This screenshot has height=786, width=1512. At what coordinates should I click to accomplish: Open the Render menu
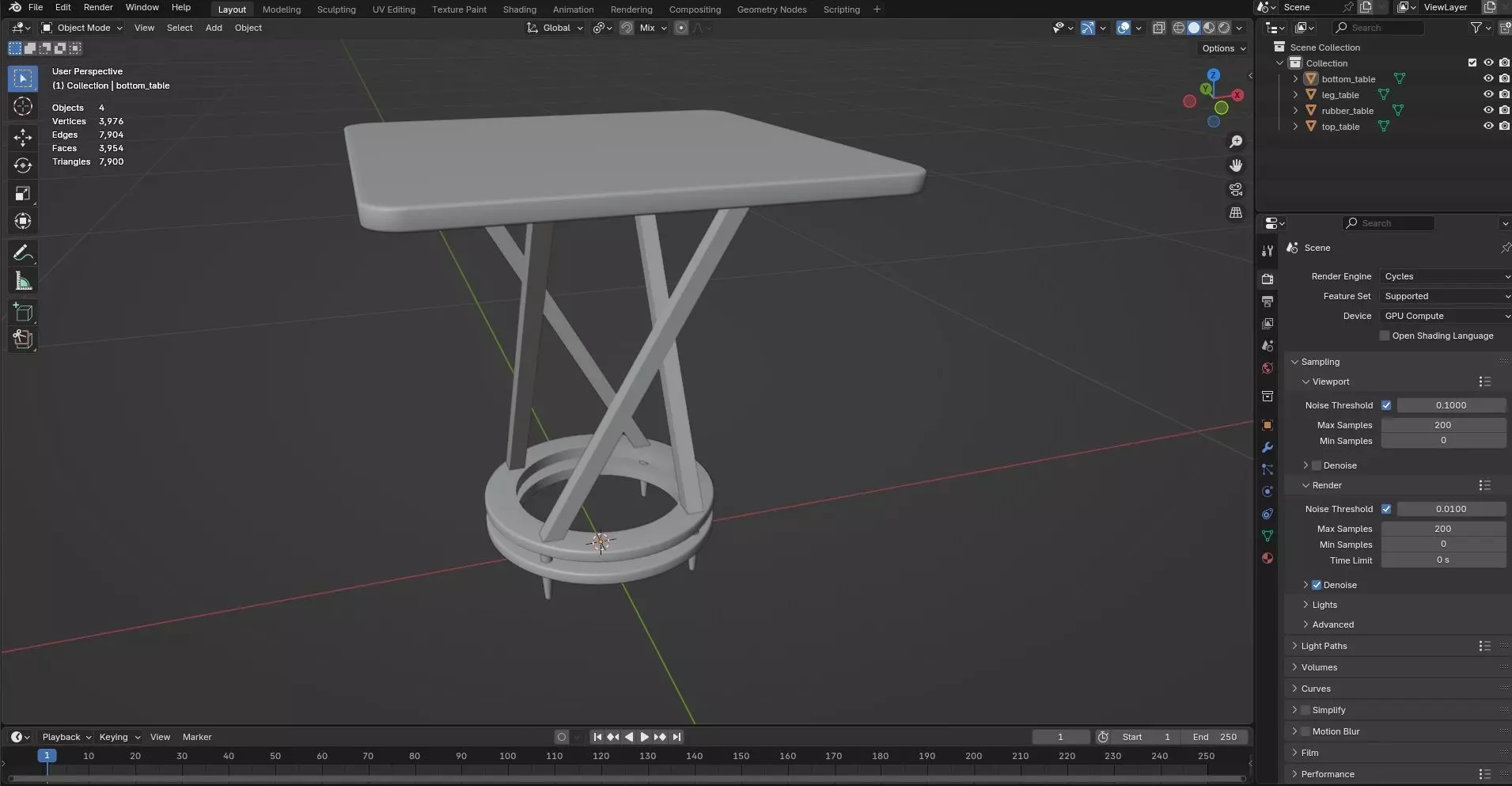(x=98, y=7)
